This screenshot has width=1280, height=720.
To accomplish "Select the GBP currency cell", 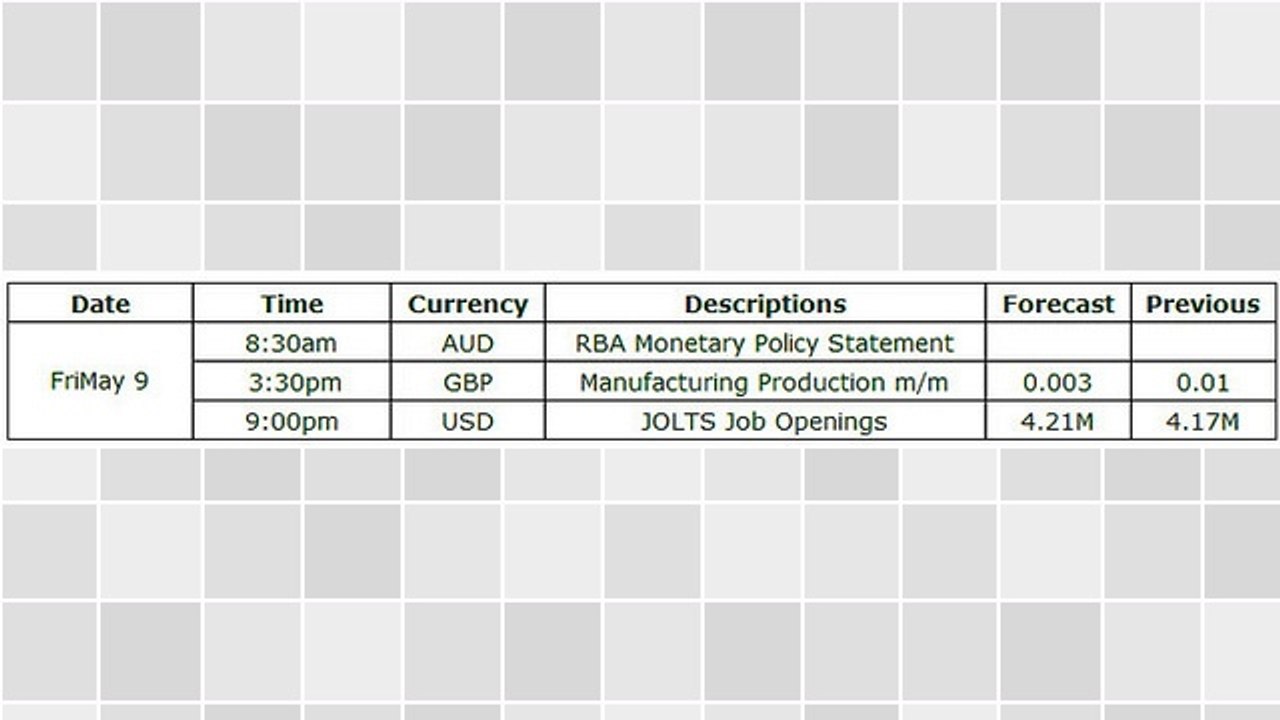I will [467, 382].
